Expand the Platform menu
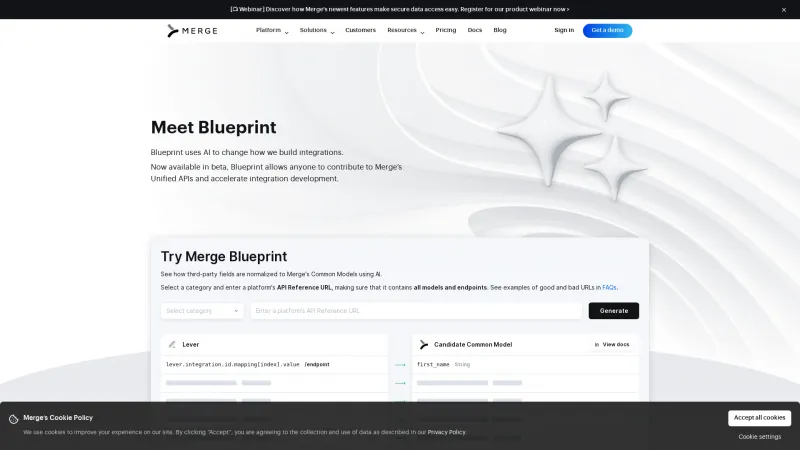 click(x=272, y=31)
